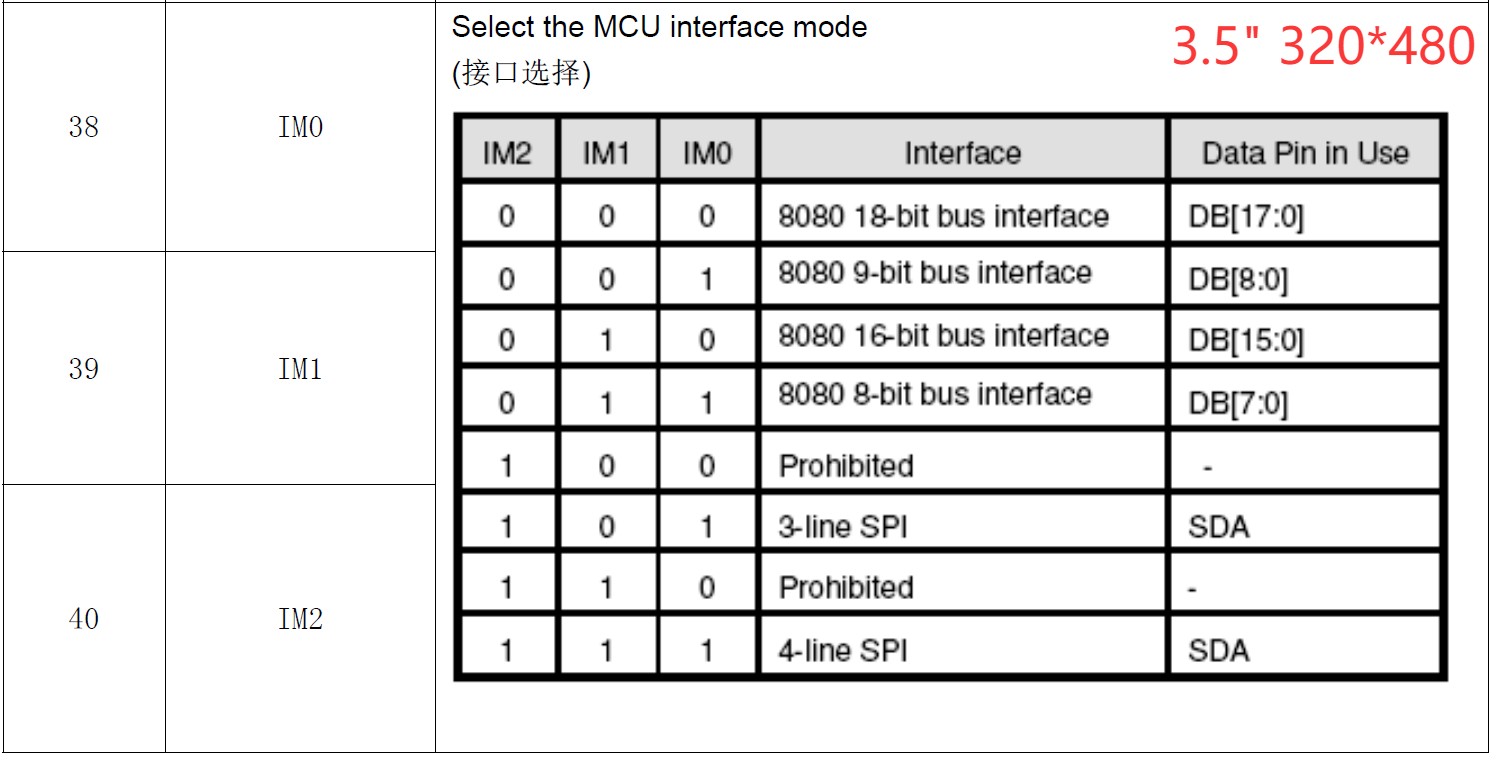Select the IM0 pin name beside pin 38
Screen dimensions: 1499x762
tap(300, 127)
